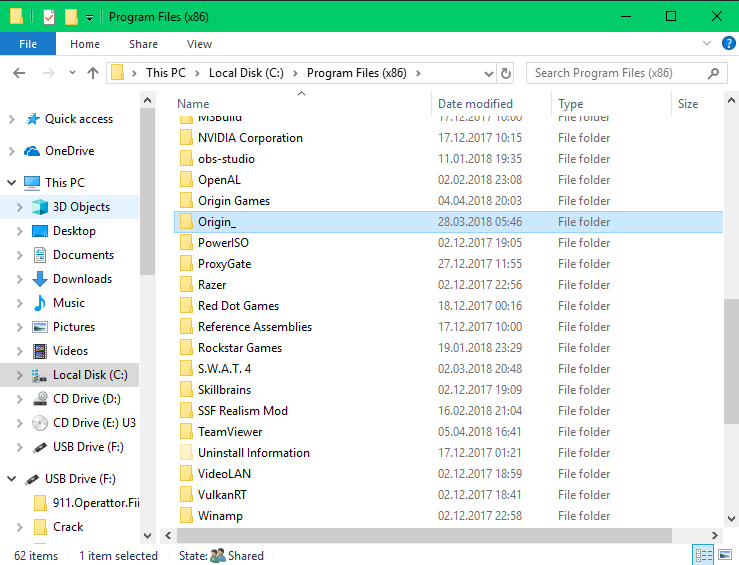Select the TeamViewer folder icon
Viewport: 739px width, 565px height.
coord(186,432)
